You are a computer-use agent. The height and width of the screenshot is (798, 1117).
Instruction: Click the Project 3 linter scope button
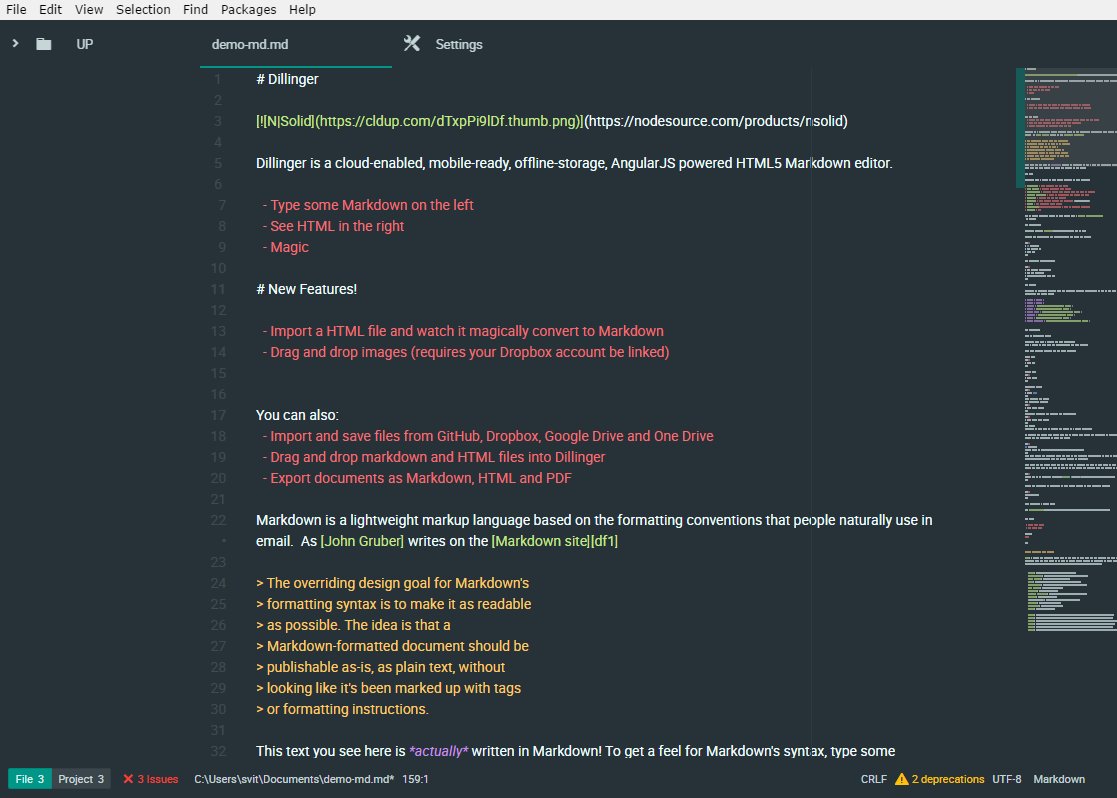[x=81, y=779]
